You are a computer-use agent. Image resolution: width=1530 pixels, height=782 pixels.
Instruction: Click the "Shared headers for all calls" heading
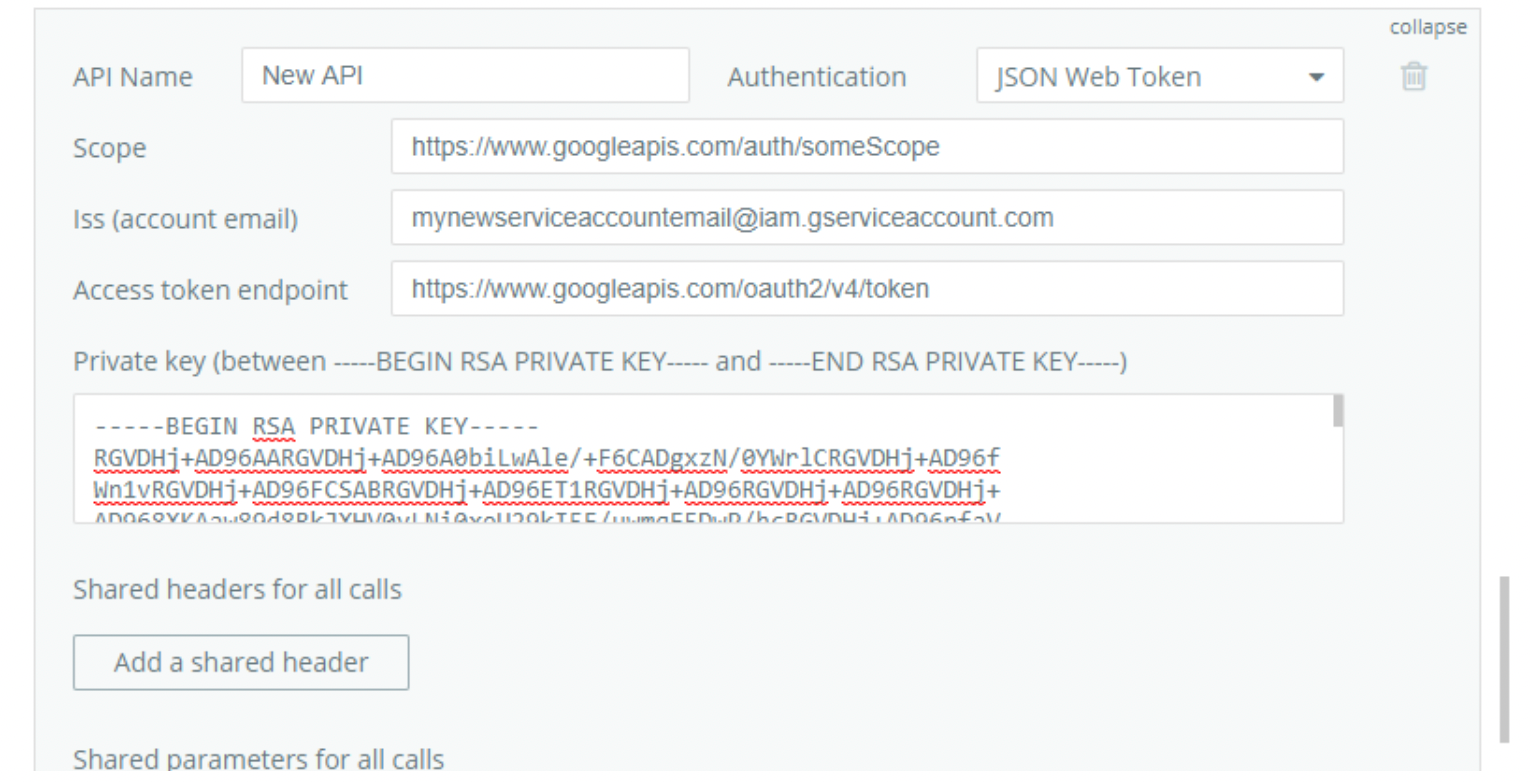(x=237, y=590)
